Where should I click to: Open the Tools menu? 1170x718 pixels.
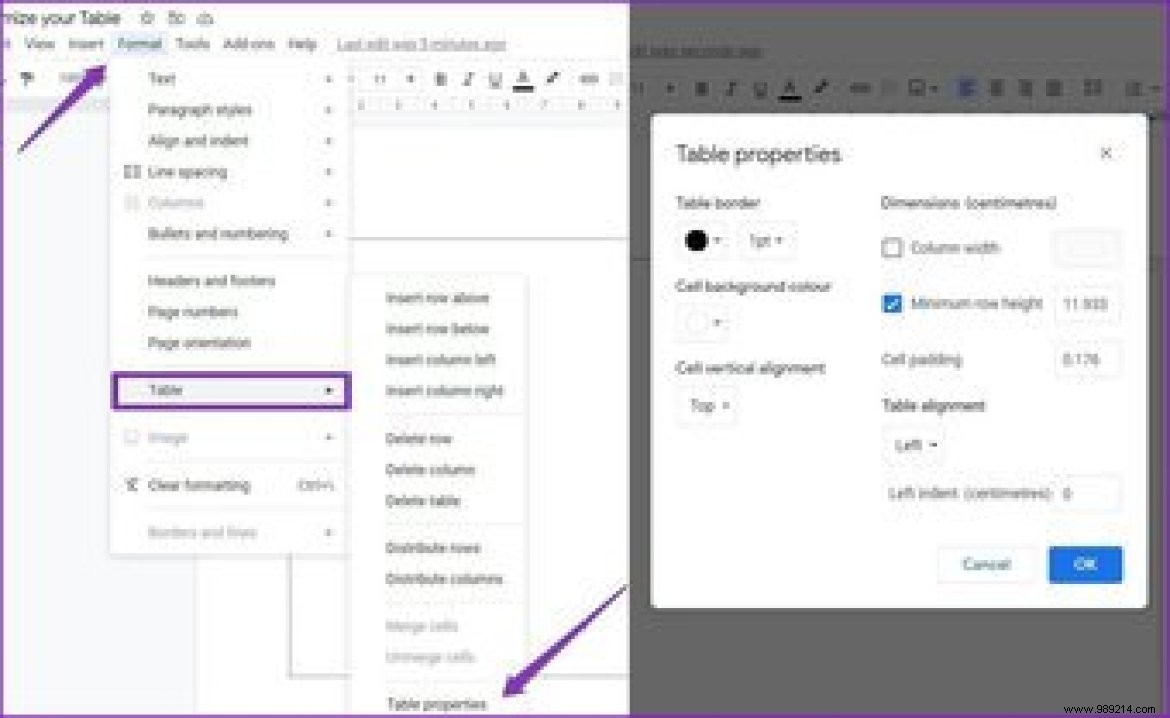(192, 44)
